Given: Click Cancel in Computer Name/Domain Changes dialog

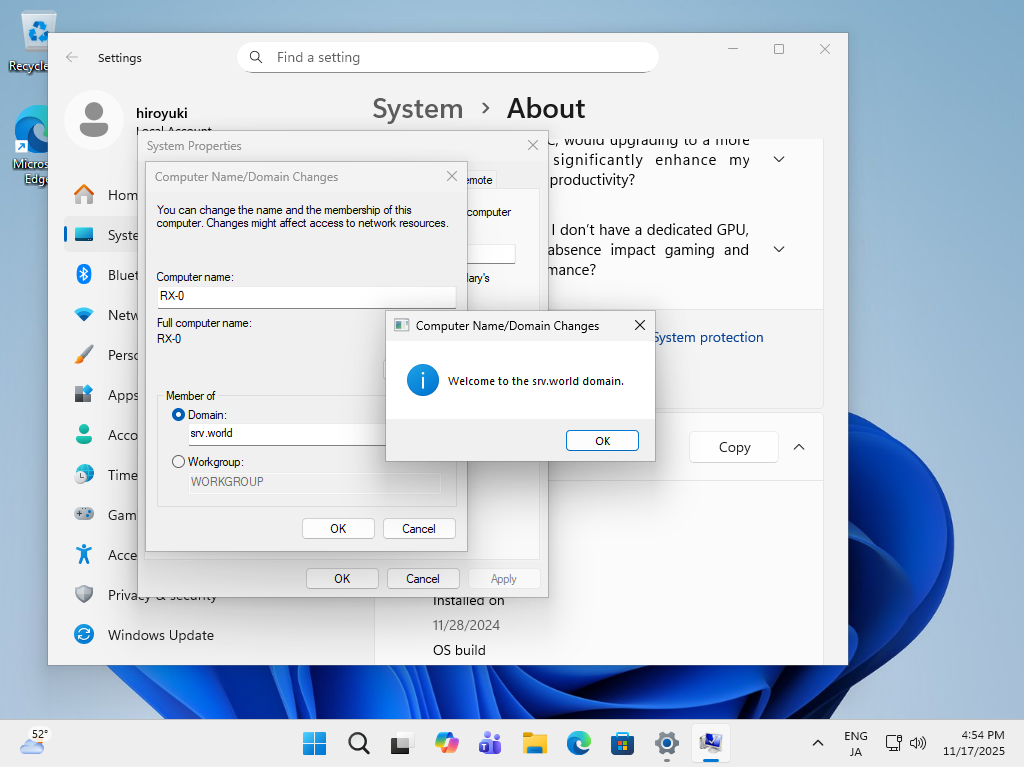Looking at the screenshot, I should pos(418,529).
